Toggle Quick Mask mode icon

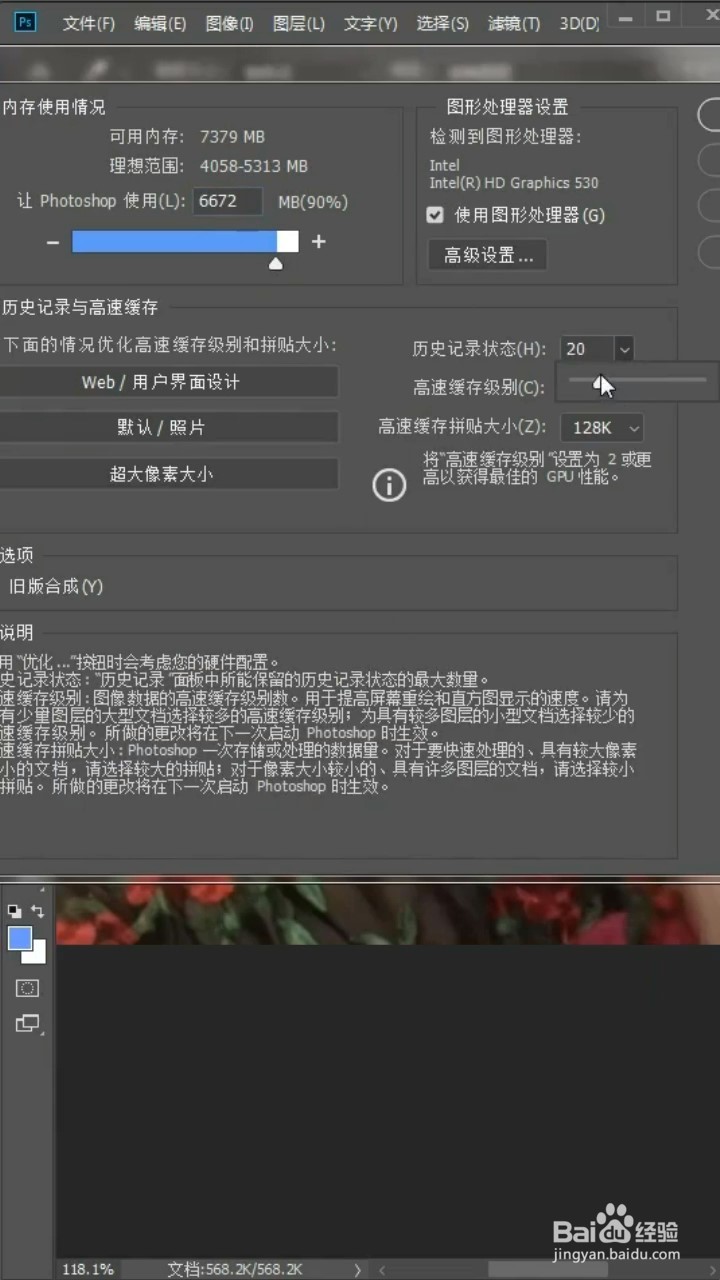pos(27,988)
